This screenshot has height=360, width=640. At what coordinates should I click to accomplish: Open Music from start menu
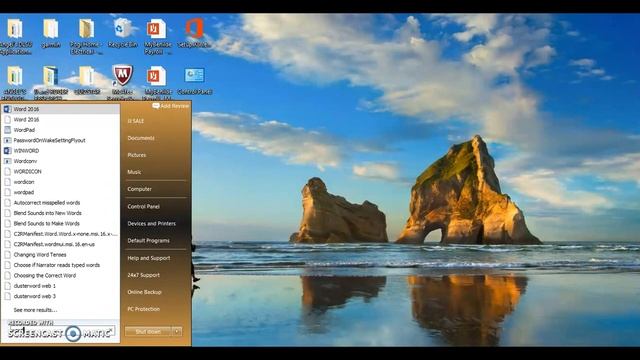pos(134,172)
